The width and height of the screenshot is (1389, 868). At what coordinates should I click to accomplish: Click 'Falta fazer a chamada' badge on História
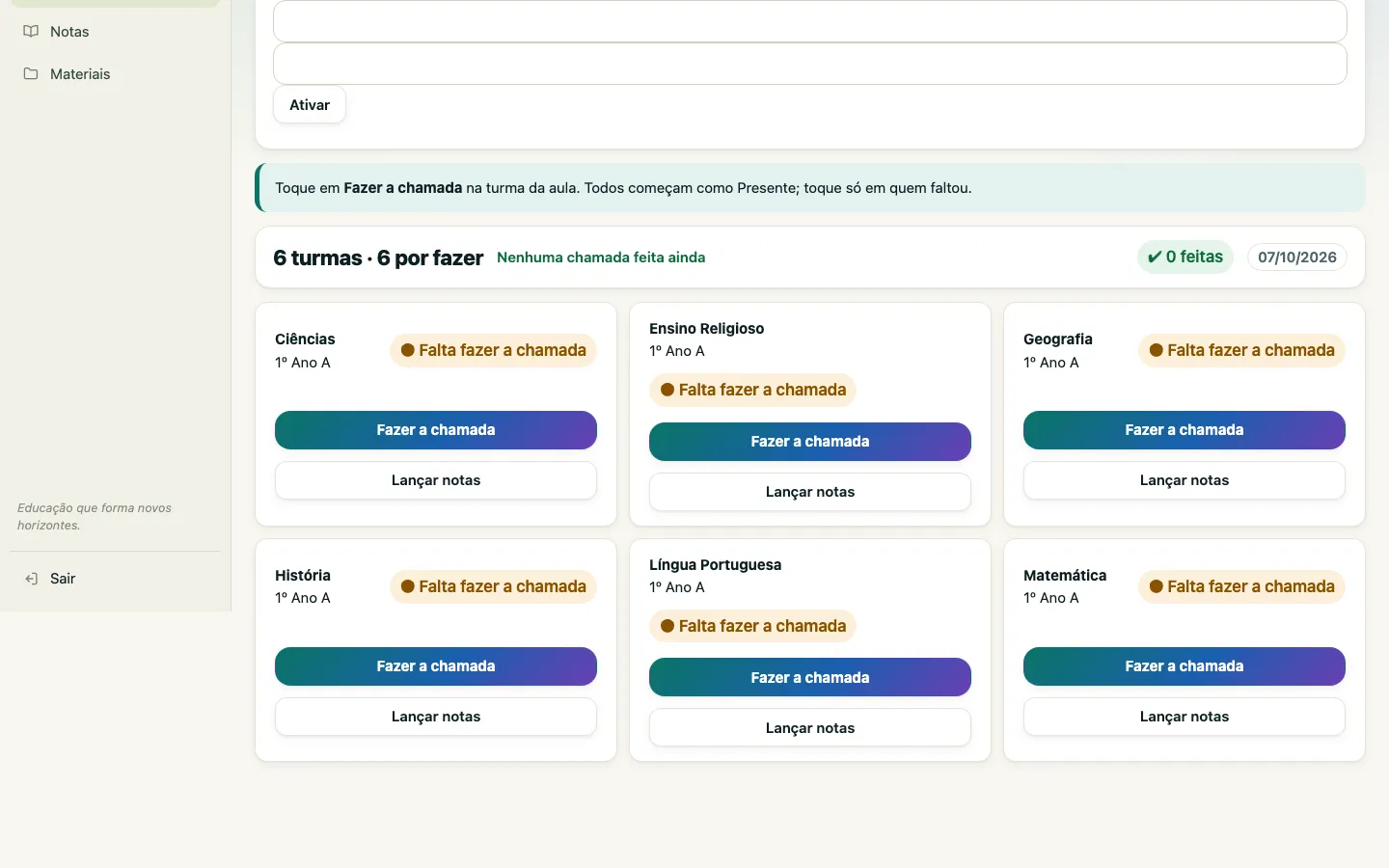493,586
